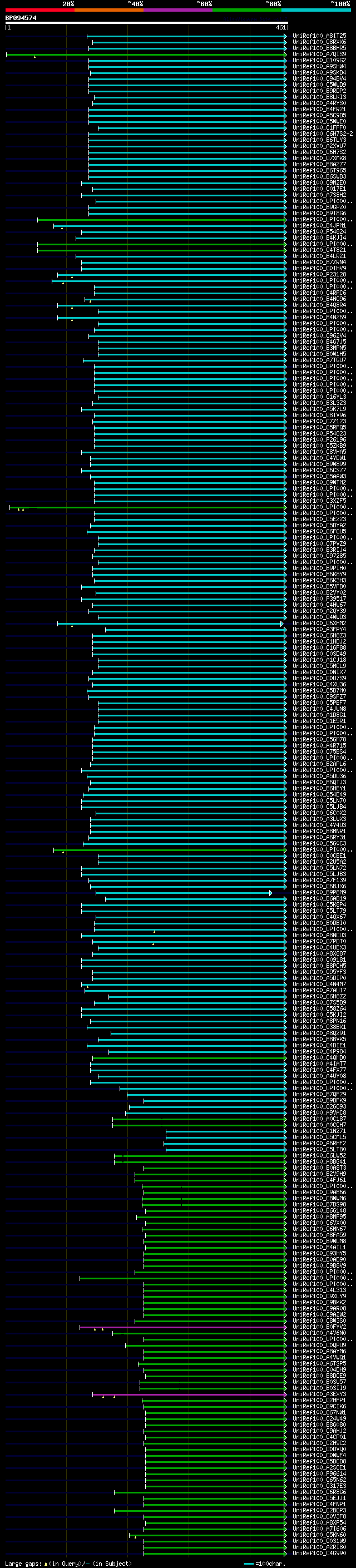This screenshot has width=356, height=1568.
Task: Click label UniRef100_A7S8H2
Action: tap(319, 195)
